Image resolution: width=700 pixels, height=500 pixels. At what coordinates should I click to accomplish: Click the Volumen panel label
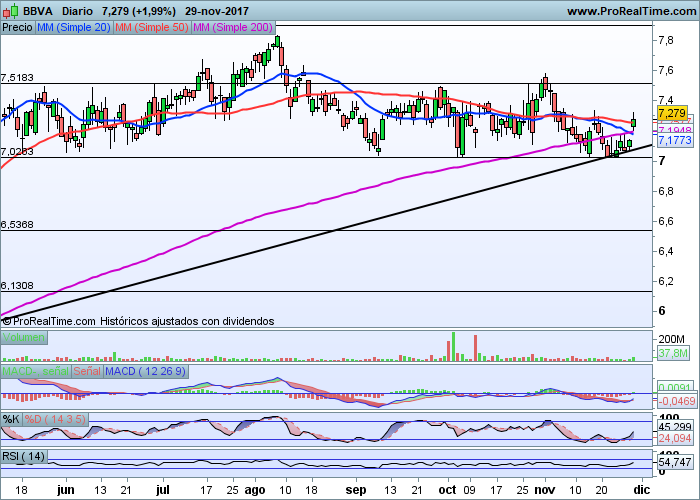tap(22, 338)
